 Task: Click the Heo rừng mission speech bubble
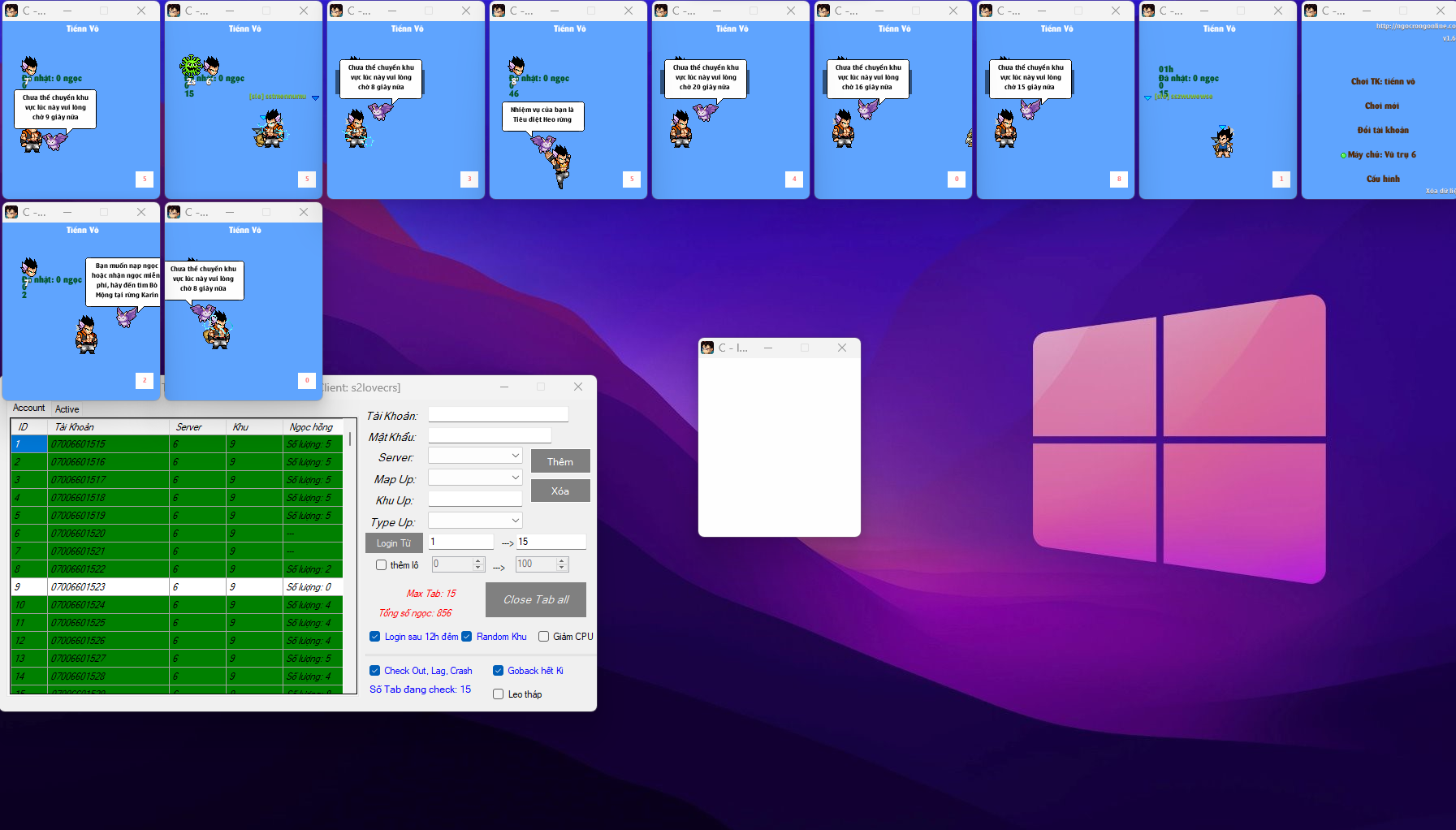(x=542, y=115)
